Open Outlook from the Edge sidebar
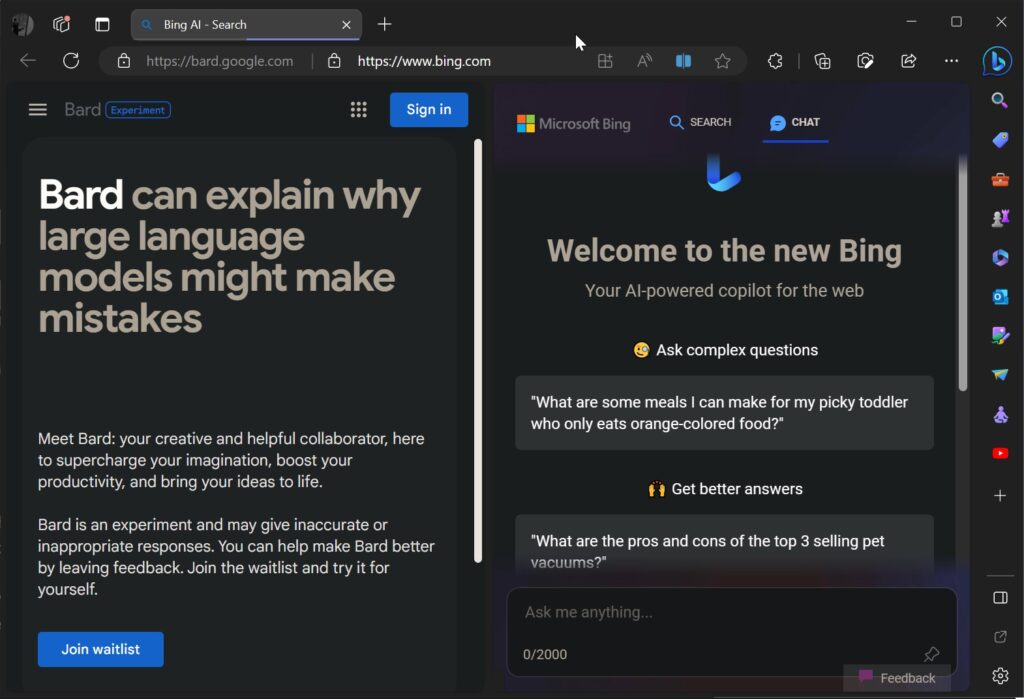This screenshot has width=1024, height=699. tap(1000, 296)
